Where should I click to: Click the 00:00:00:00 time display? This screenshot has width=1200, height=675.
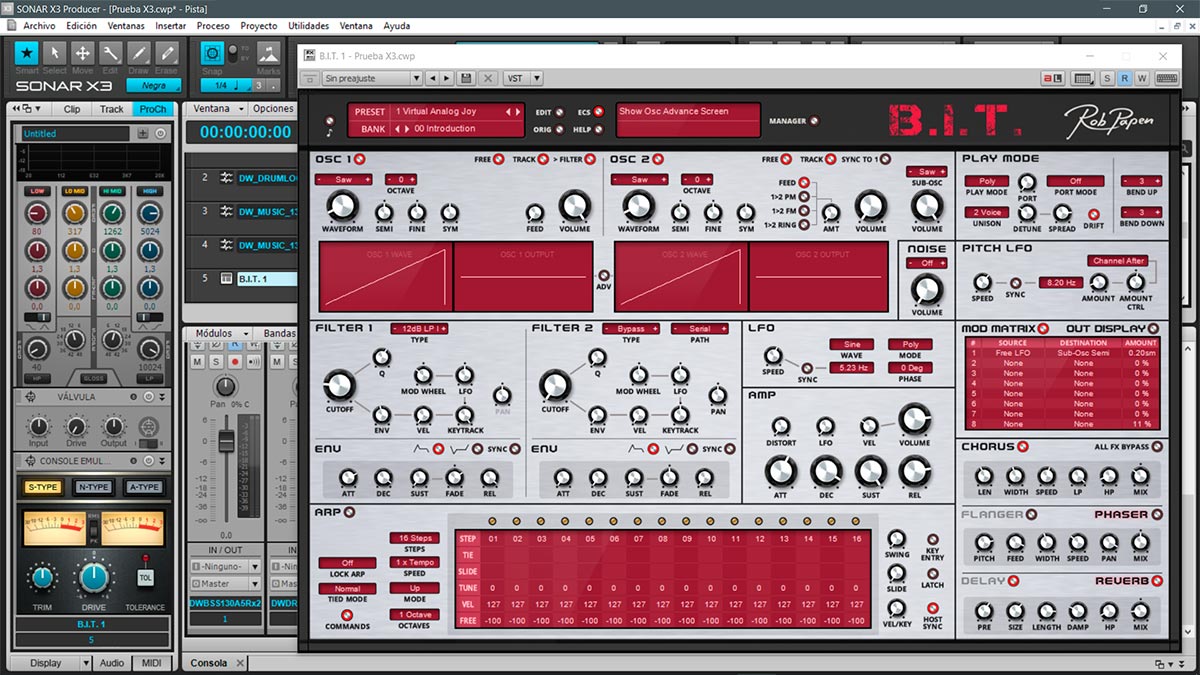point(245,132)
